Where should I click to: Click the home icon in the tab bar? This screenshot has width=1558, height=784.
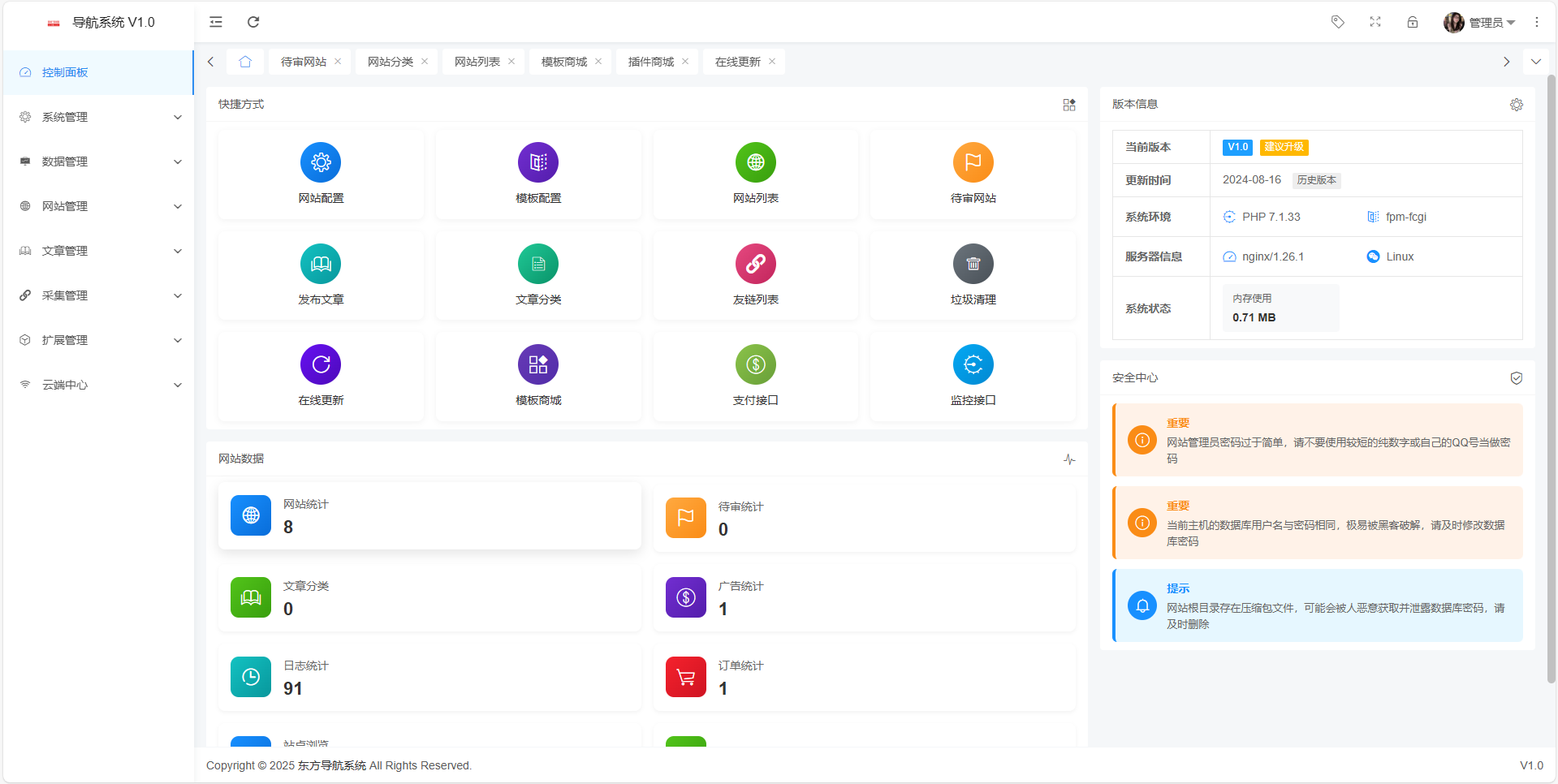tap(245, 61)
